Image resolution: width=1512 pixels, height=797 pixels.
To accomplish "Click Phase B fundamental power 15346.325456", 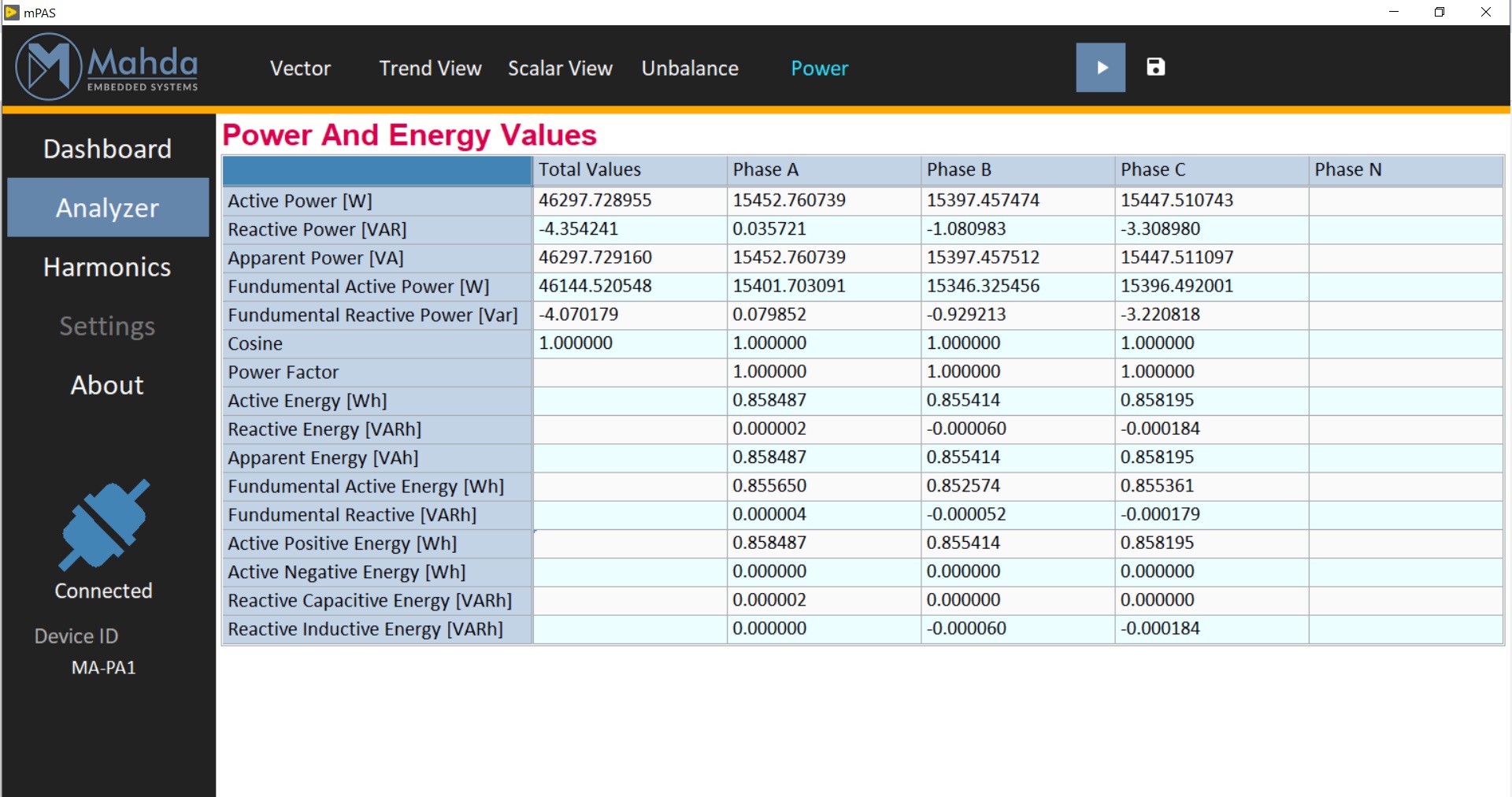I will coord(1017,287).
